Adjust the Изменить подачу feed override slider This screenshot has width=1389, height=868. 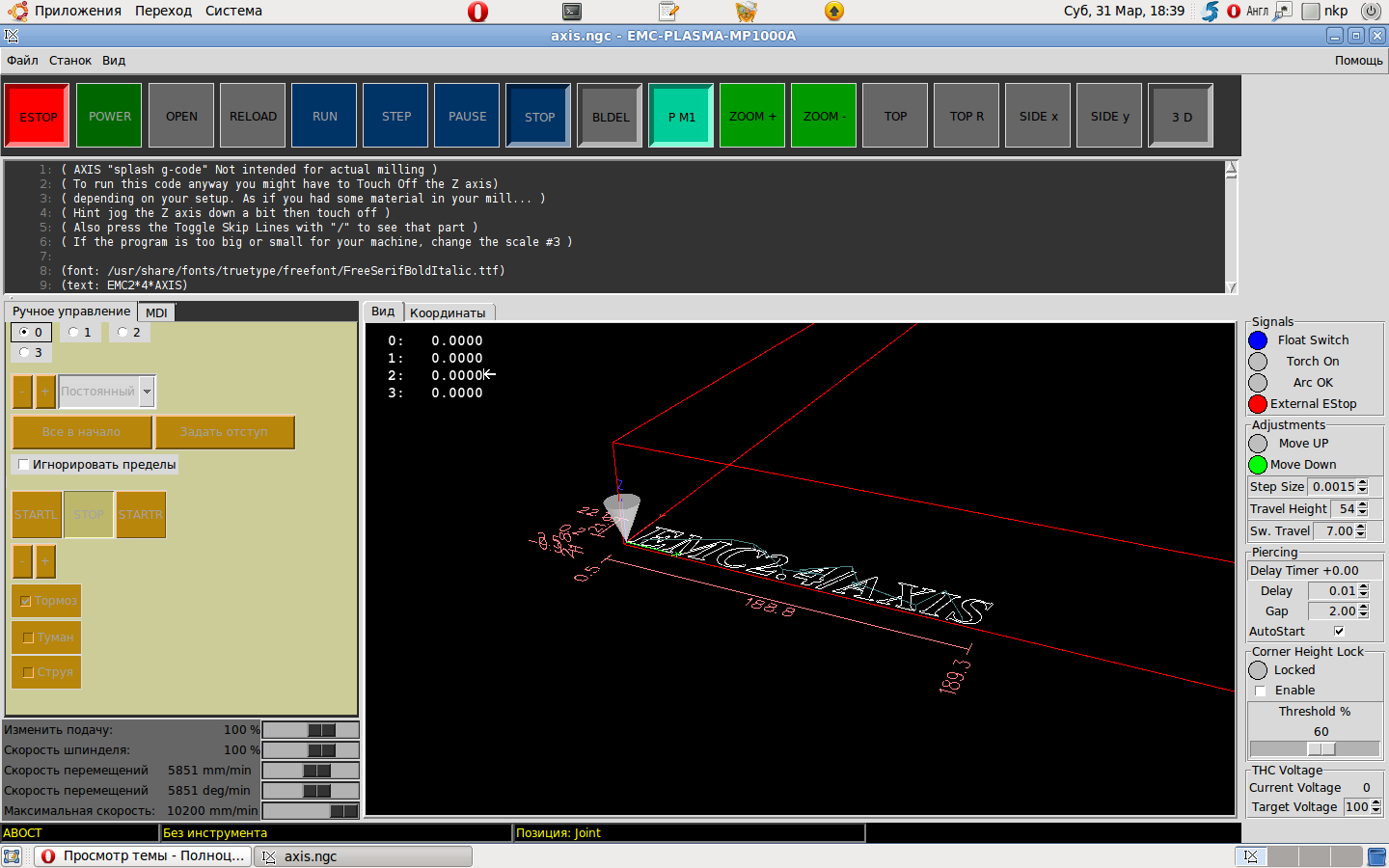pos(311,730)
